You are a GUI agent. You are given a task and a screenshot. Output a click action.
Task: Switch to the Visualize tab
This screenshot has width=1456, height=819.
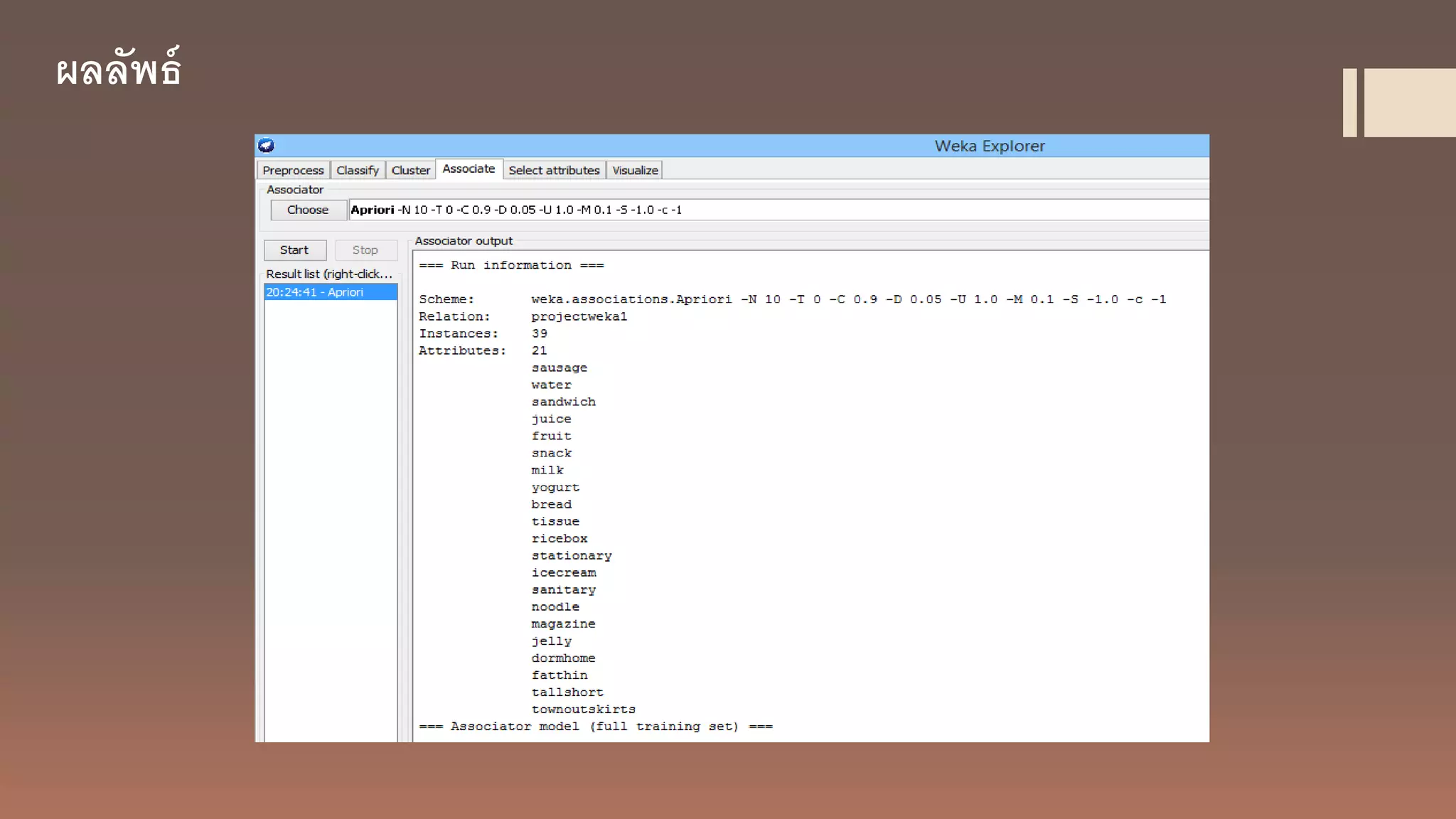[635, 171]
